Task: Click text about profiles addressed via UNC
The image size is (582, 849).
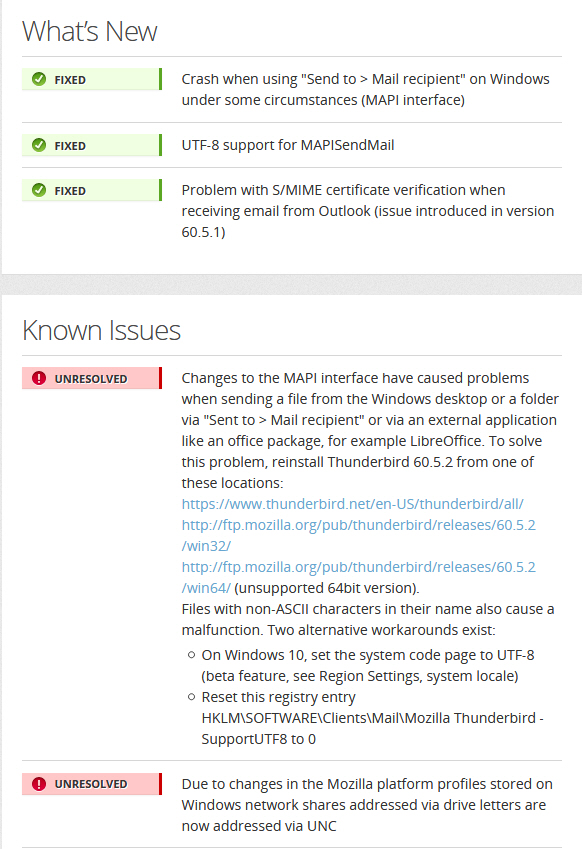Action: [x=367, y=805]
